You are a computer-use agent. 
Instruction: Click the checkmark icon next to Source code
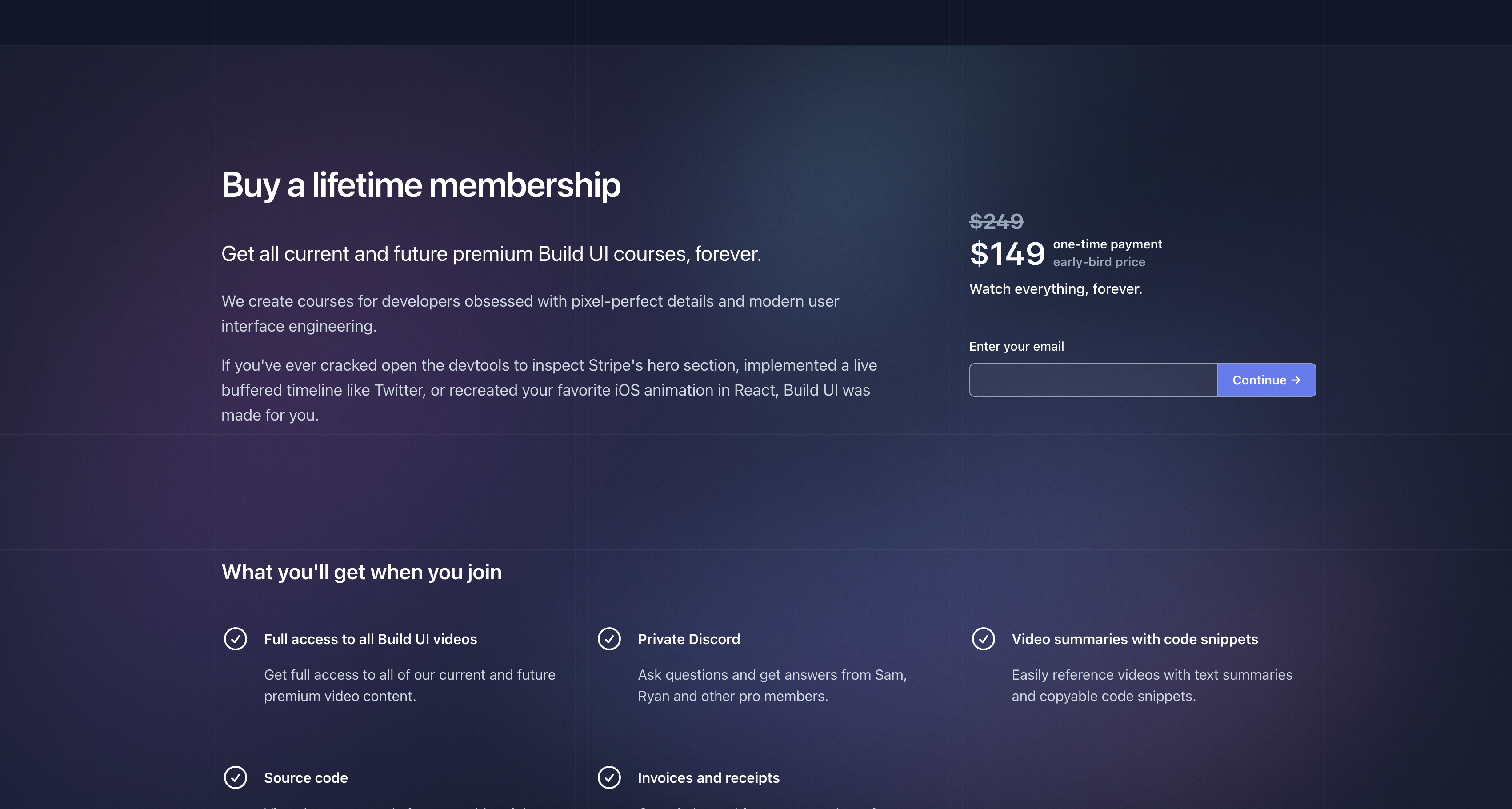pos(236,777)
